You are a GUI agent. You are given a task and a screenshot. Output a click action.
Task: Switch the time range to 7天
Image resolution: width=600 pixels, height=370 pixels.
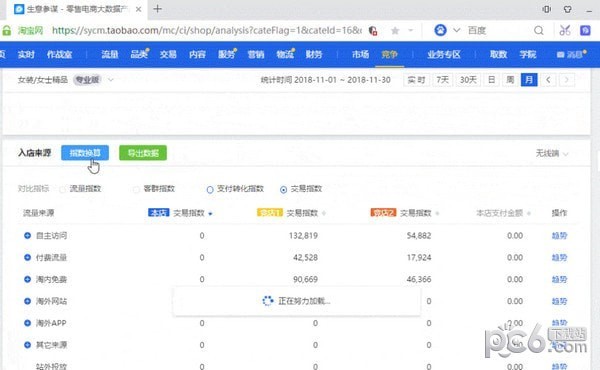[x=442, y=80]
